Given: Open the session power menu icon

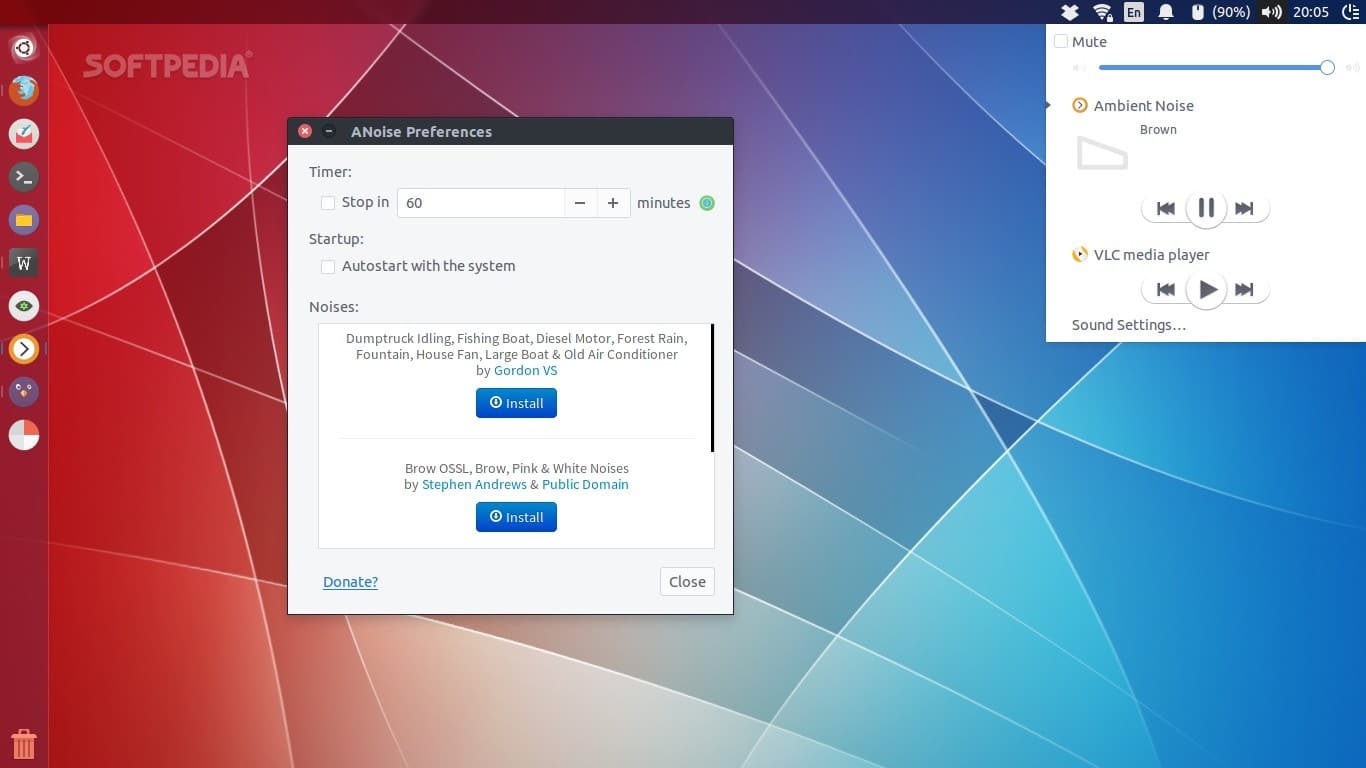Looking at the screenshot, I should [1349, 12].
